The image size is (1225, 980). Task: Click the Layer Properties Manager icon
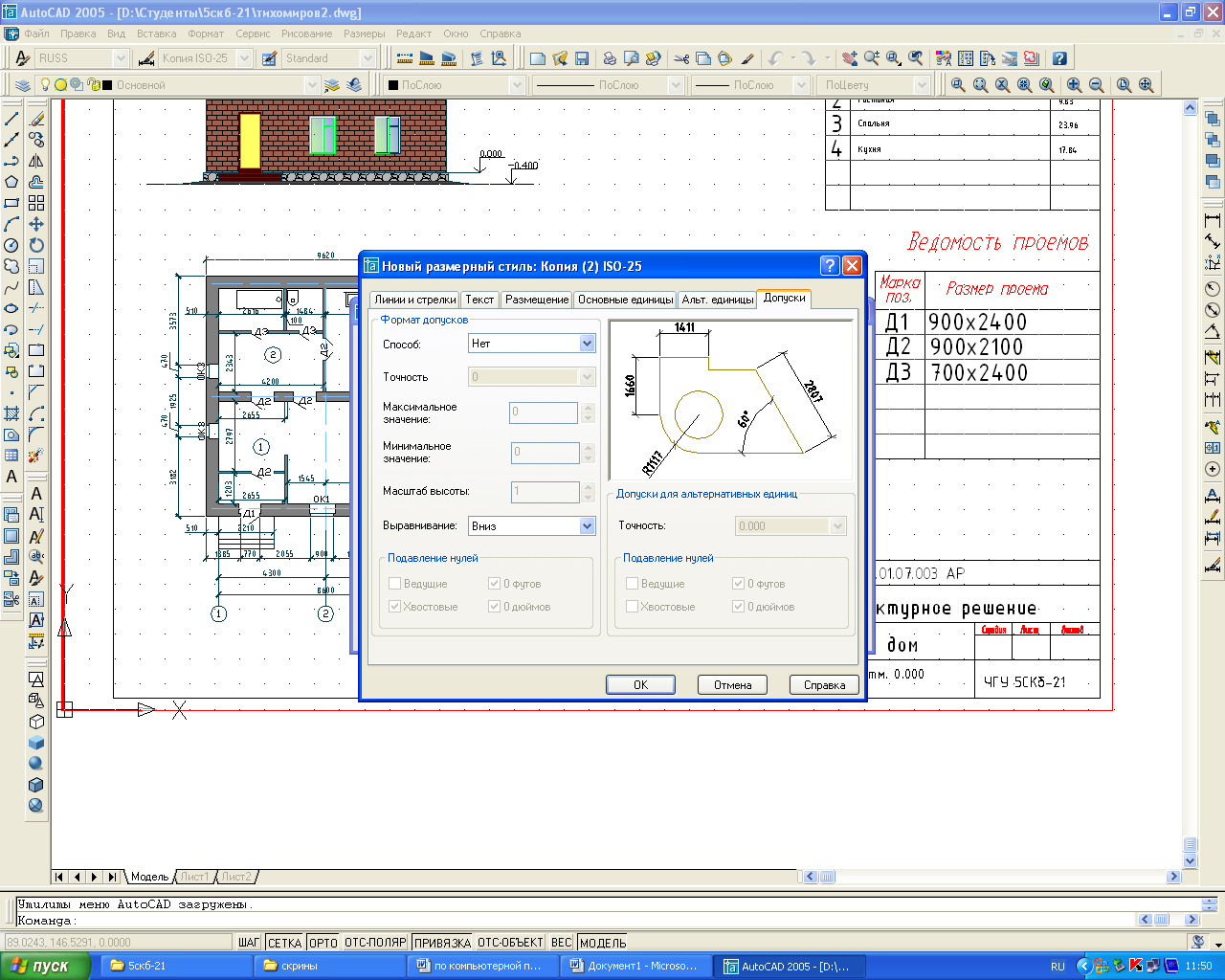pos(22,85)
